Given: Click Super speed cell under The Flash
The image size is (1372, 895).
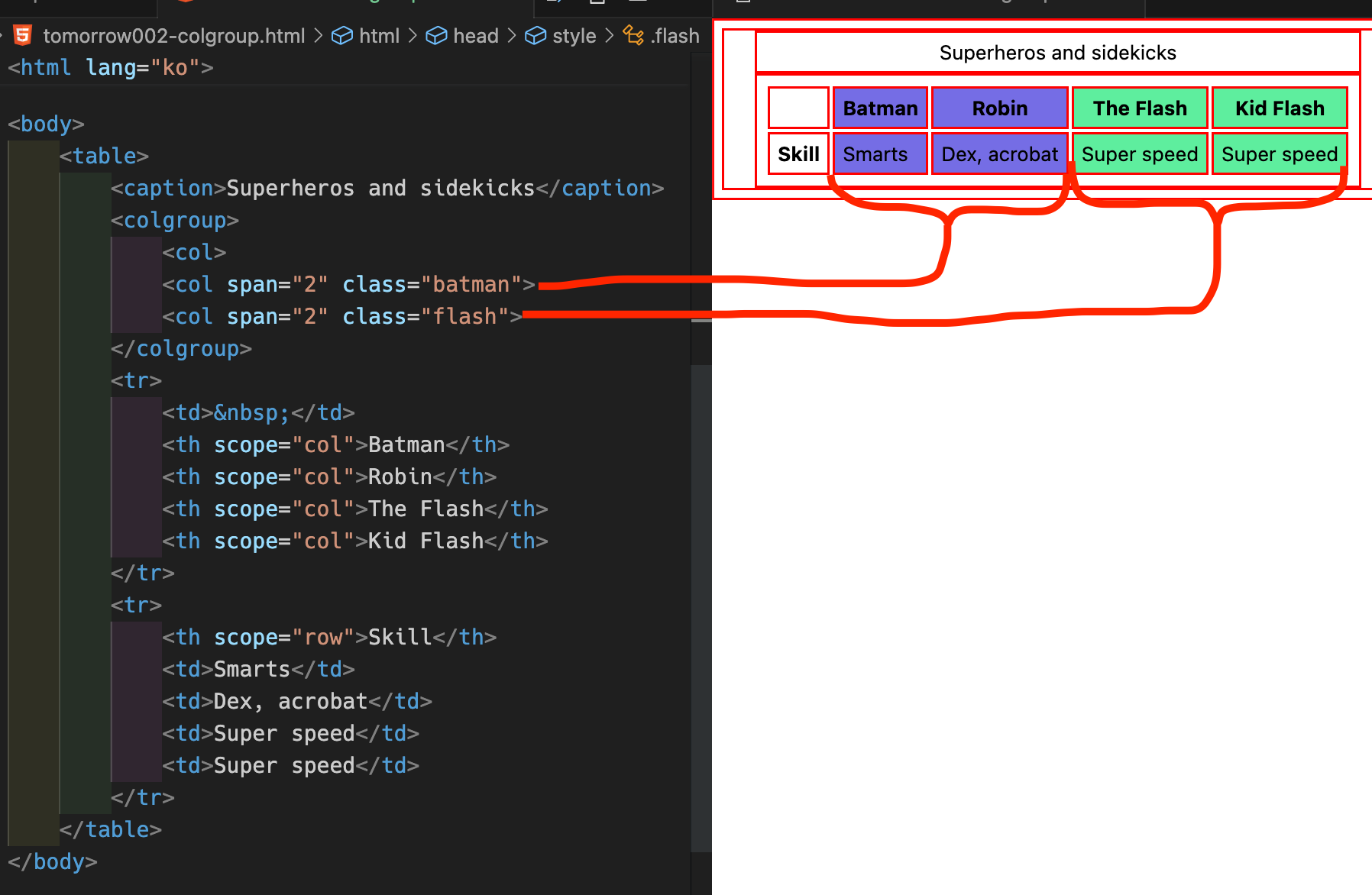Looking at the screenshot, I should point(1140,154).
